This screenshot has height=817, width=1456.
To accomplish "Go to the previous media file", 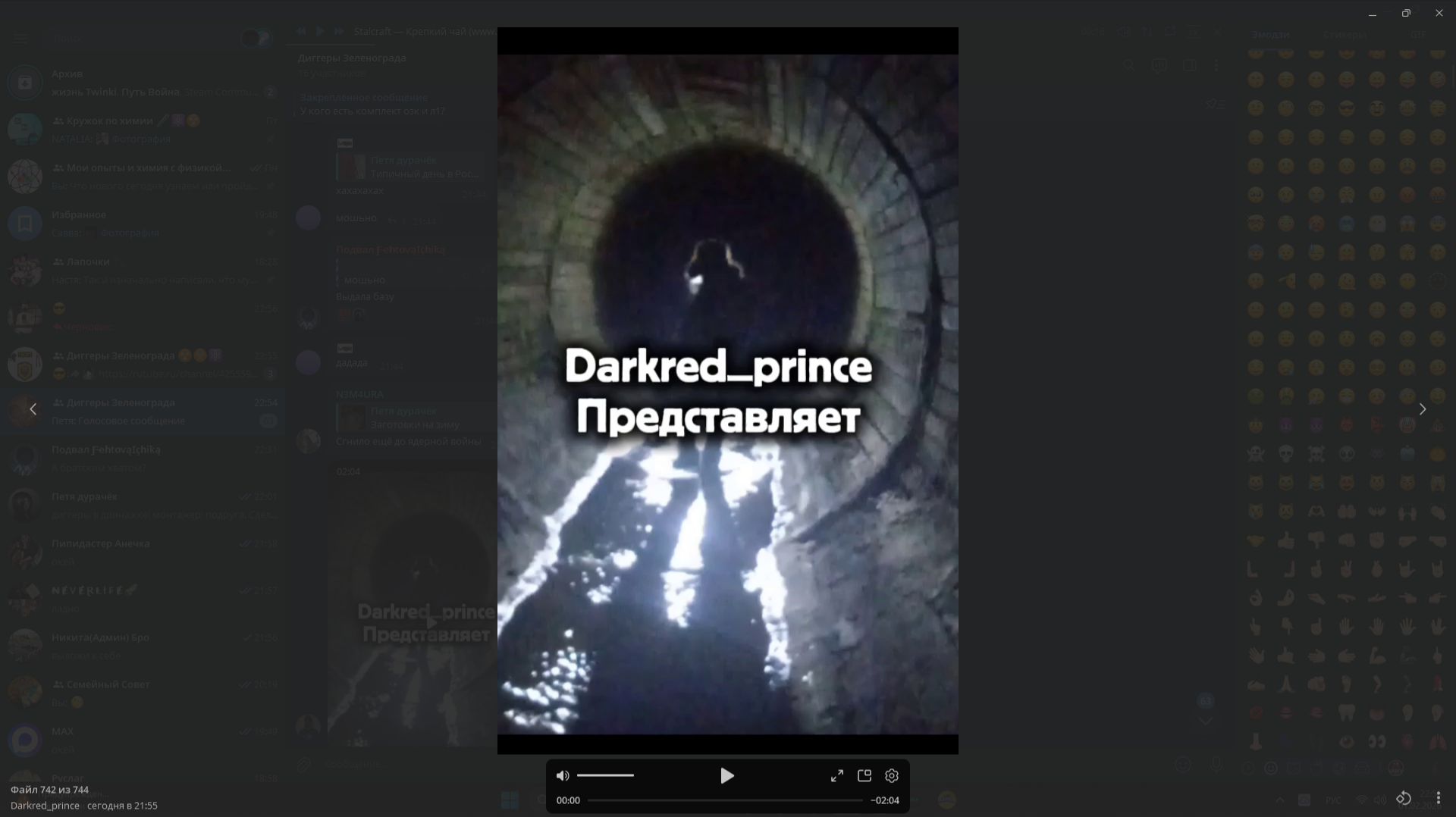I will point(33,409).
